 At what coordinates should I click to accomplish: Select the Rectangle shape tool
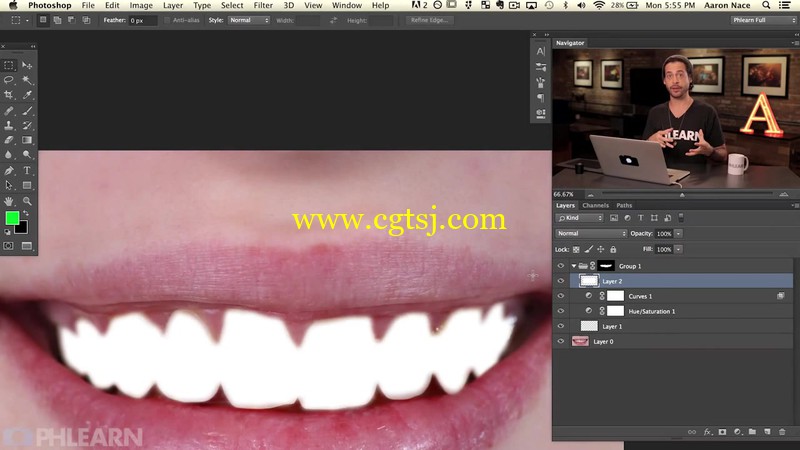tap(27, 185)
